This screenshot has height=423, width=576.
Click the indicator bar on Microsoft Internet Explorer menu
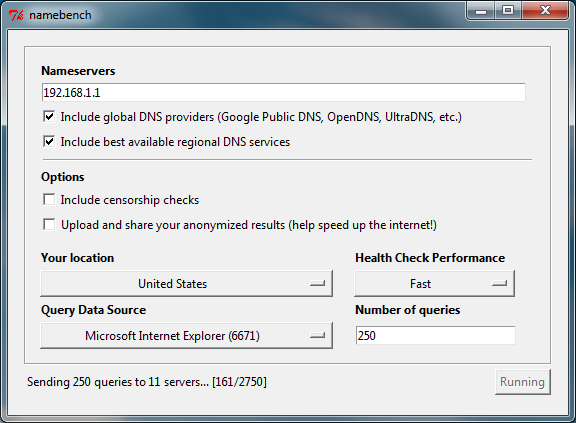(x=317, y=335)
